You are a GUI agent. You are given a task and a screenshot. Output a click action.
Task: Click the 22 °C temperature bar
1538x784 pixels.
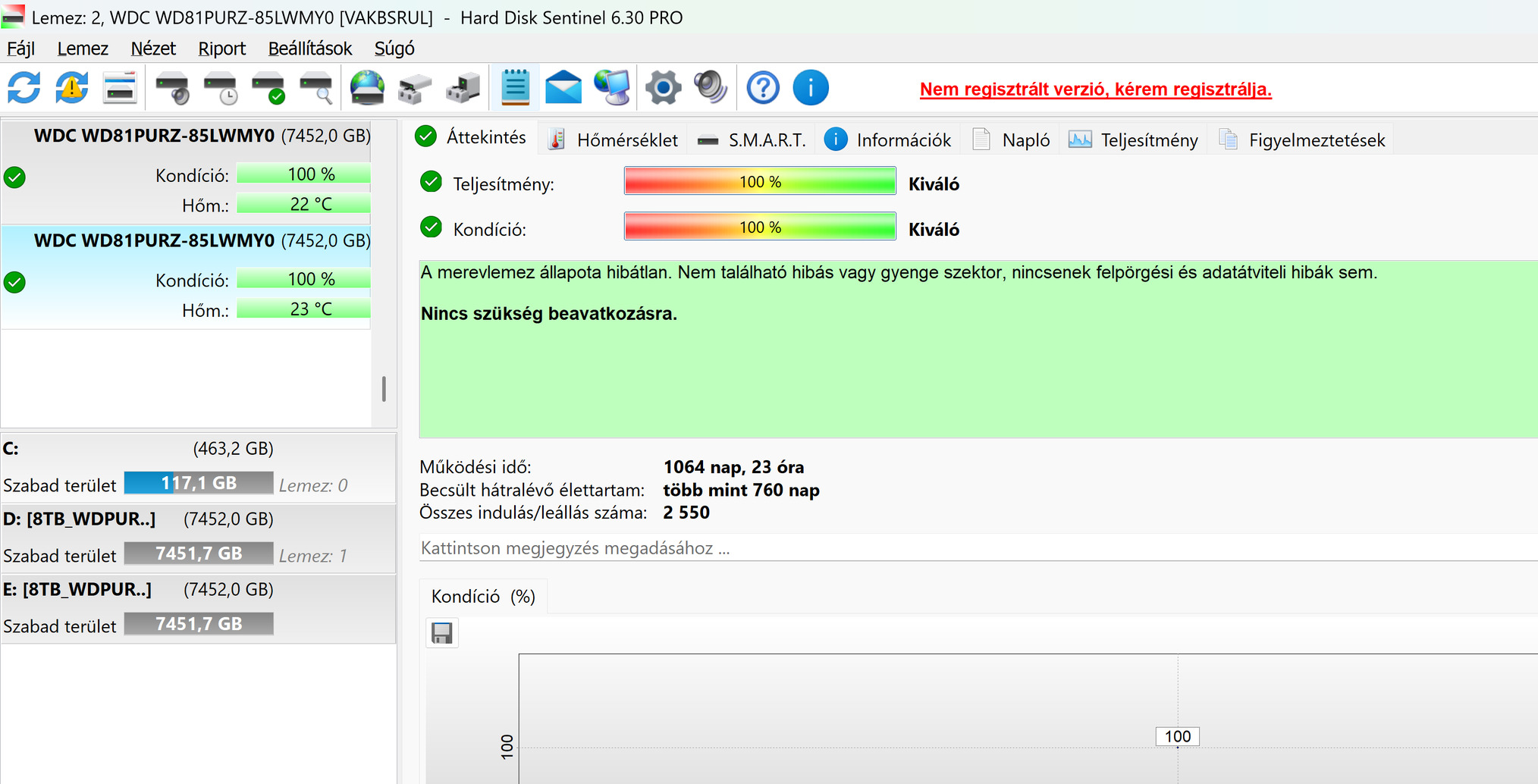pos(303,204)
